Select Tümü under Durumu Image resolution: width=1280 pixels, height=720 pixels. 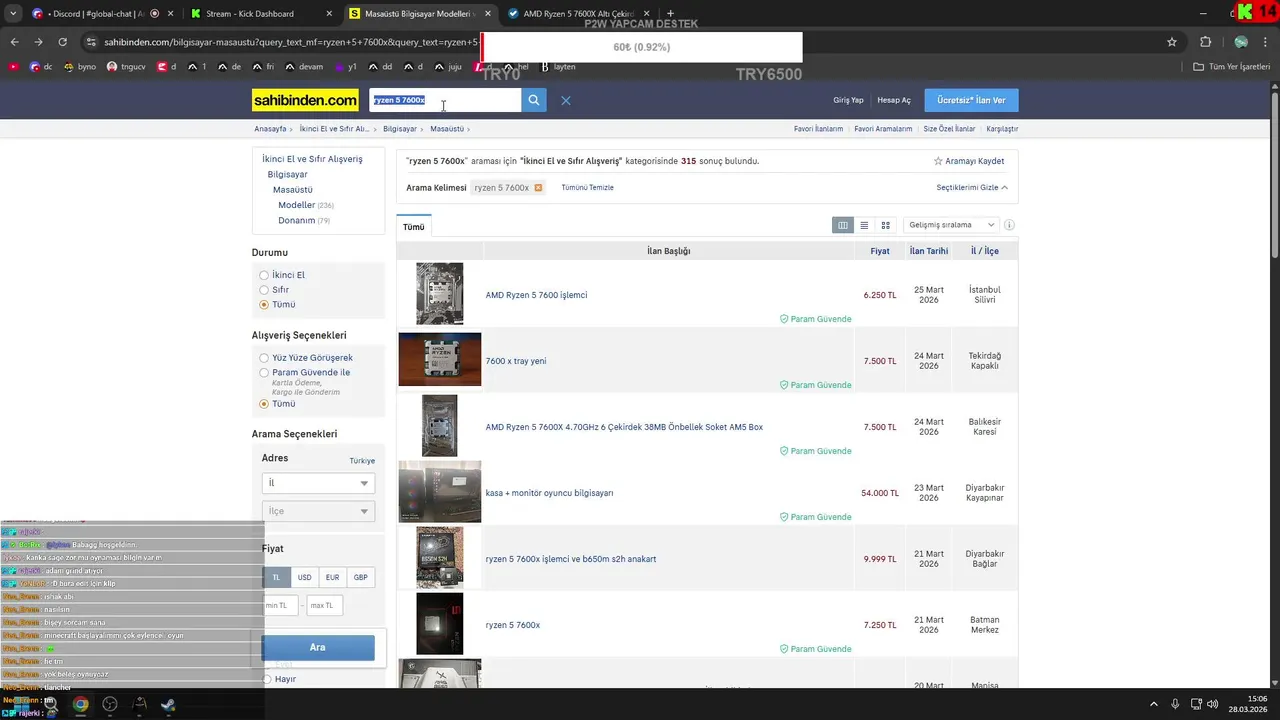(264, 304)
